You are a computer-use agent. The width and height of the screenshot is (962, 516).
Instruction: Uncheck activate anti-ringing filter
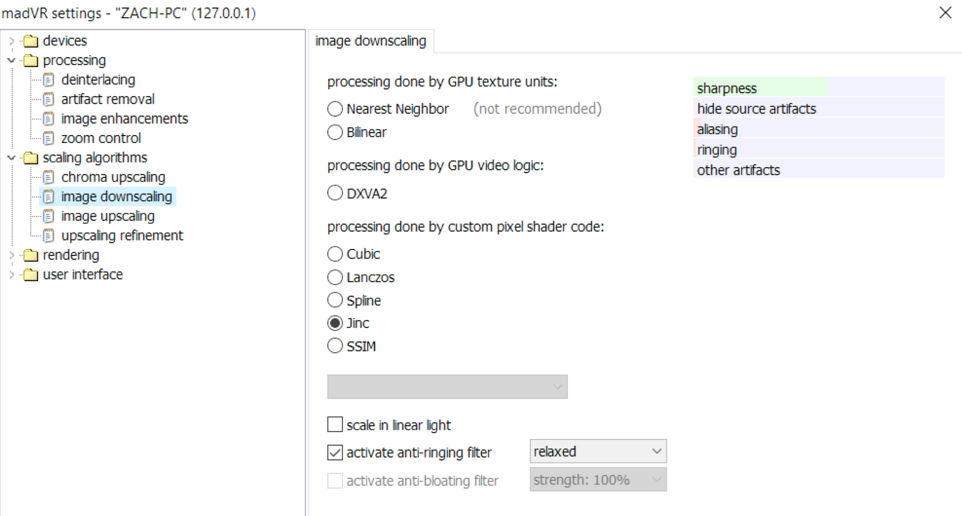pyautogui.click(x=335, y=452)
